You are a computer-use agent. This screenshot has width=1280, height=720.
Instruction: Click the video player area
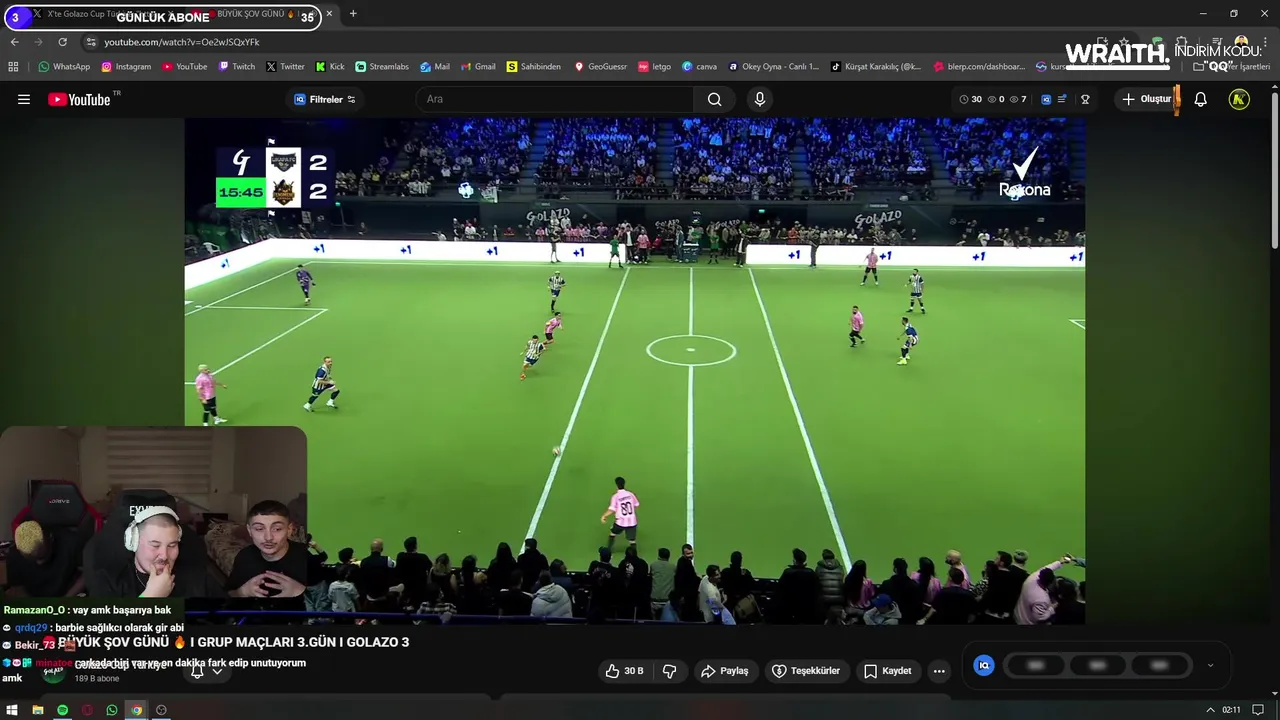(634, 371)
